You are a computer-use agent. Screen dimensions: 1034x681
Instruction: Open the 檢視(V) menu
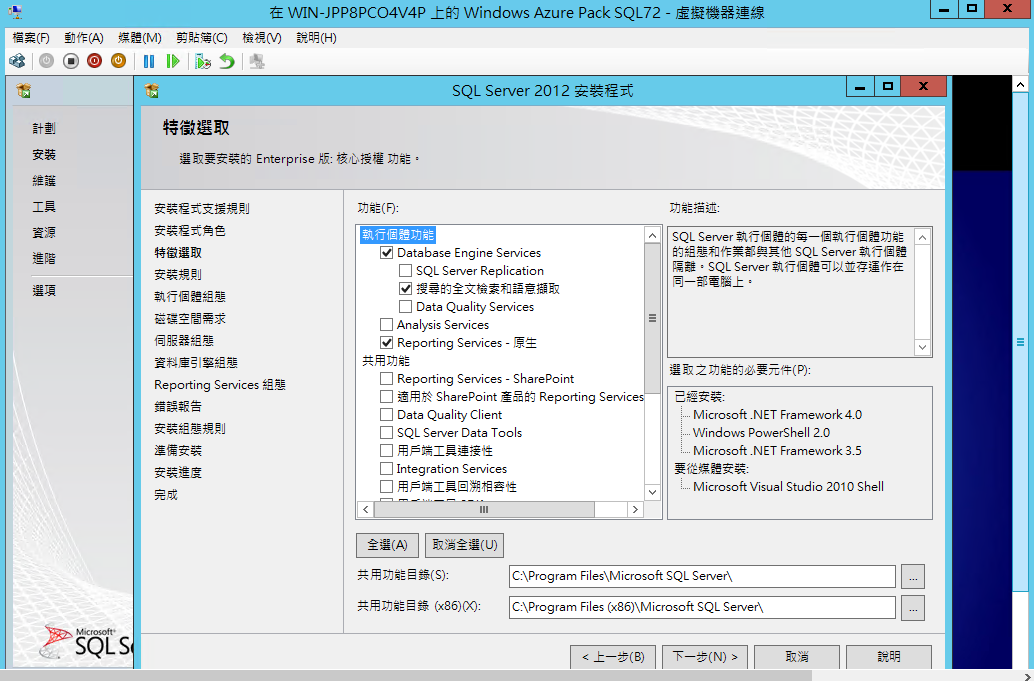click(x=262, y=38)
